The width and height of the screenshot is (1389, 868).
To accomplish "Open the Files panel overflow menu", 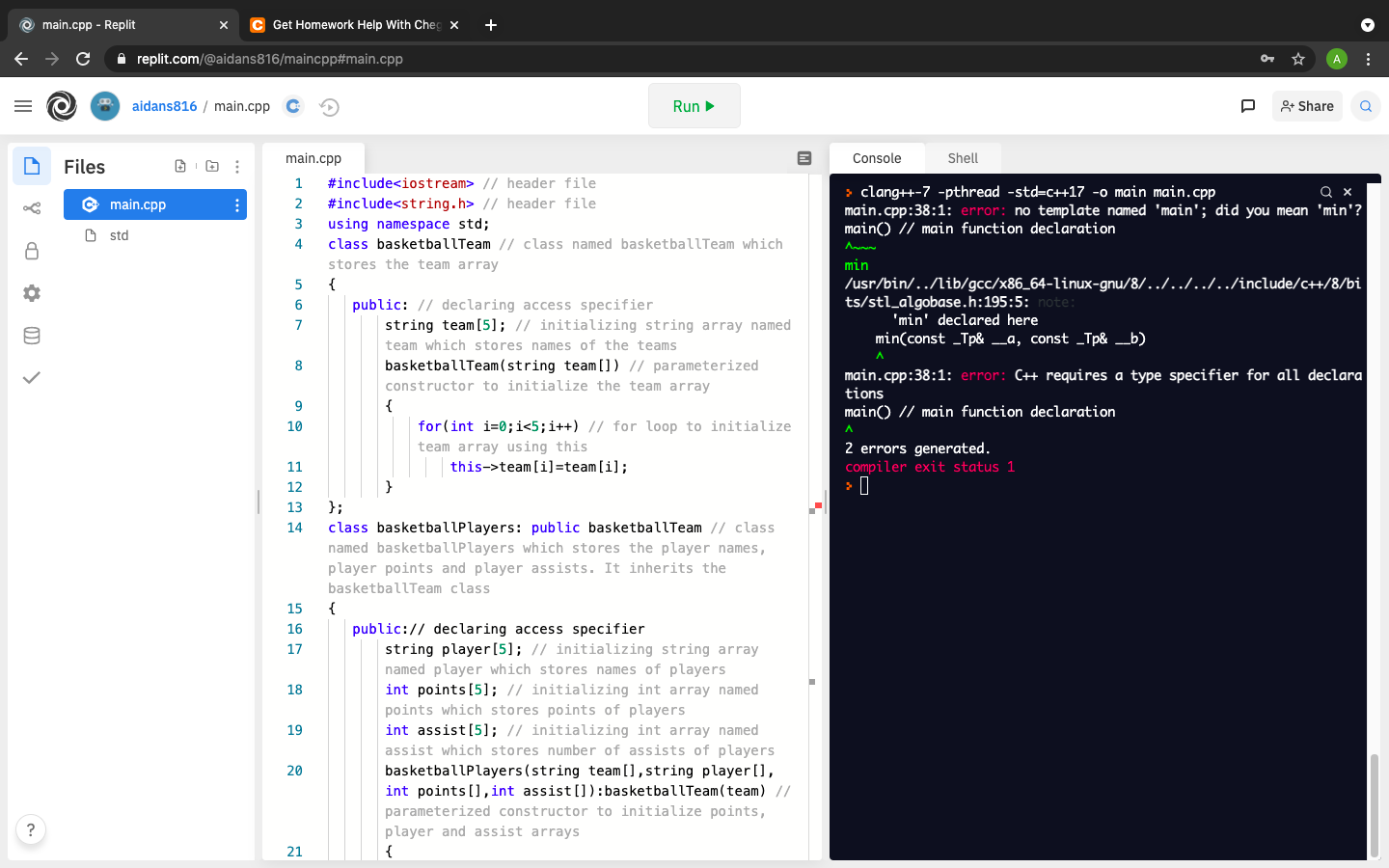I will (x=237, y=166).
